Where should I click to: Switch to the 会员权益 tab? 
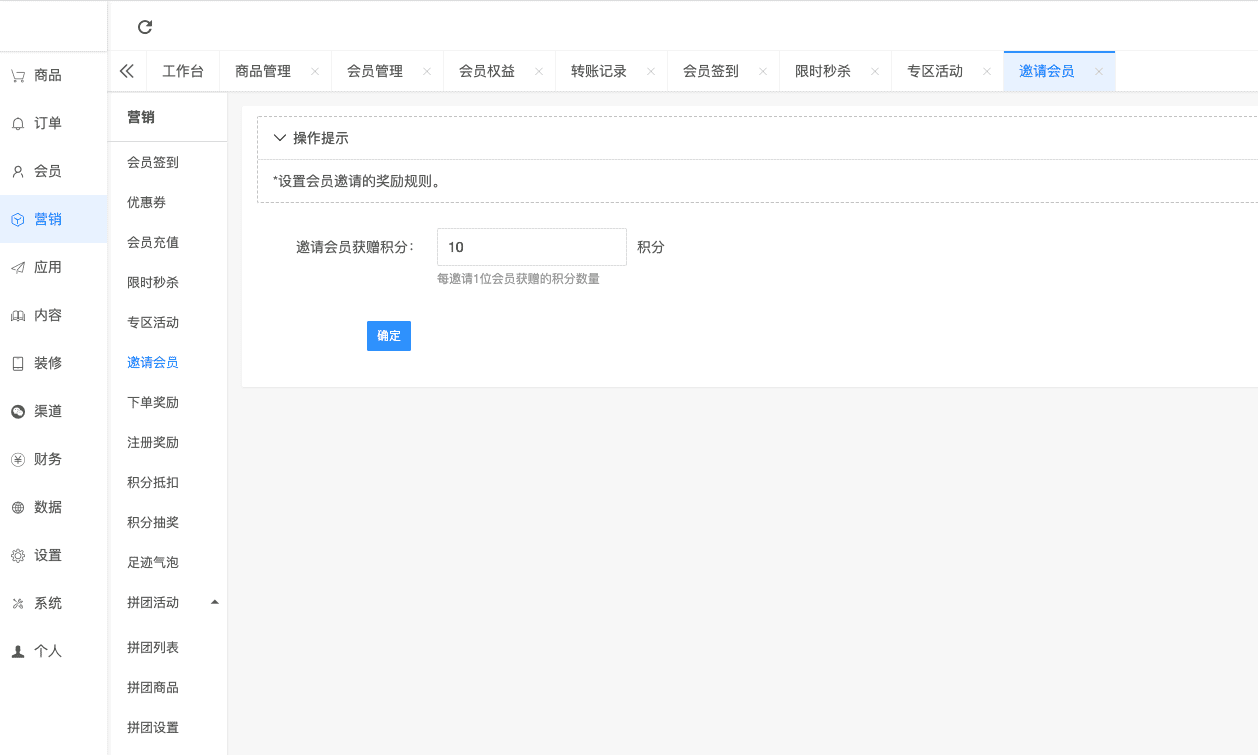(486, 71)
